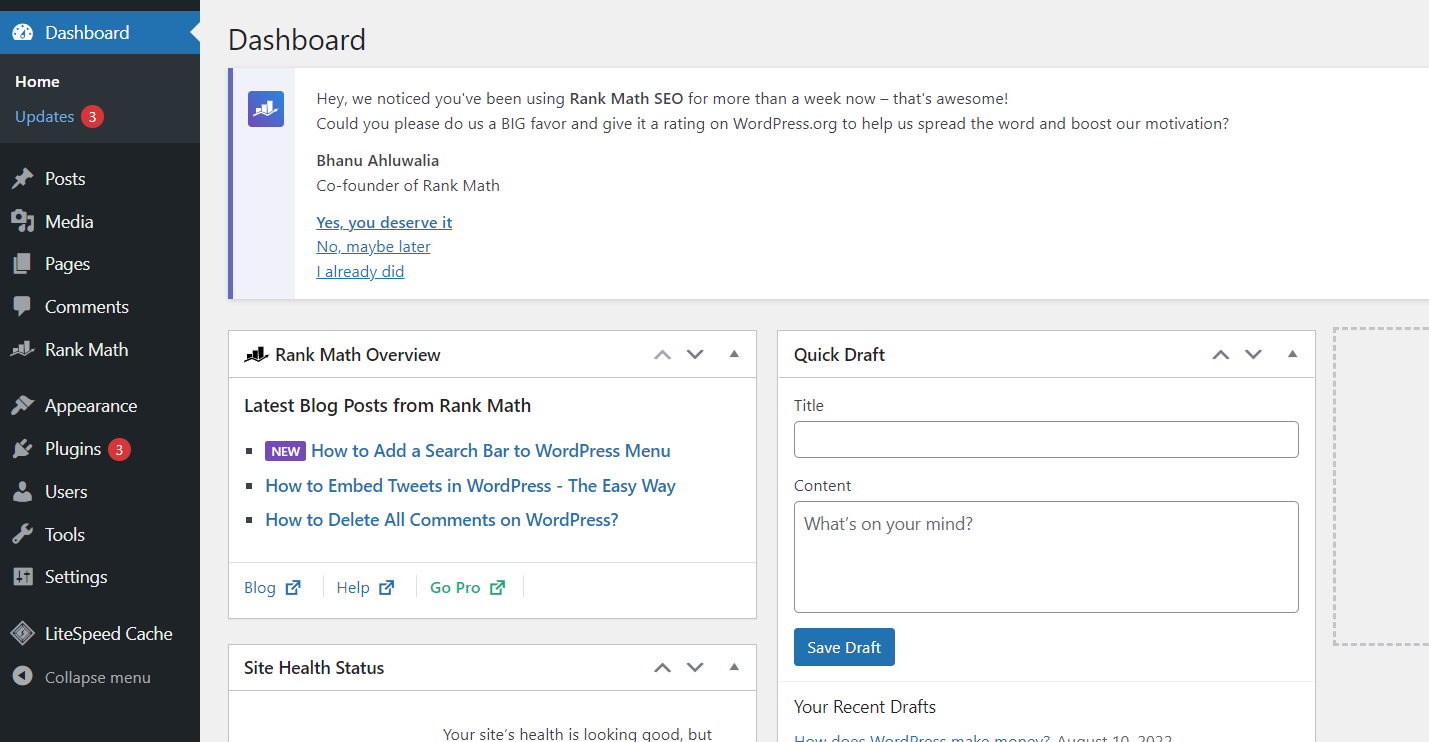This screenshot has width=1429, height=742.
Task: Collapse the Rank Math Overview panel
Action: tap(734, 353)
